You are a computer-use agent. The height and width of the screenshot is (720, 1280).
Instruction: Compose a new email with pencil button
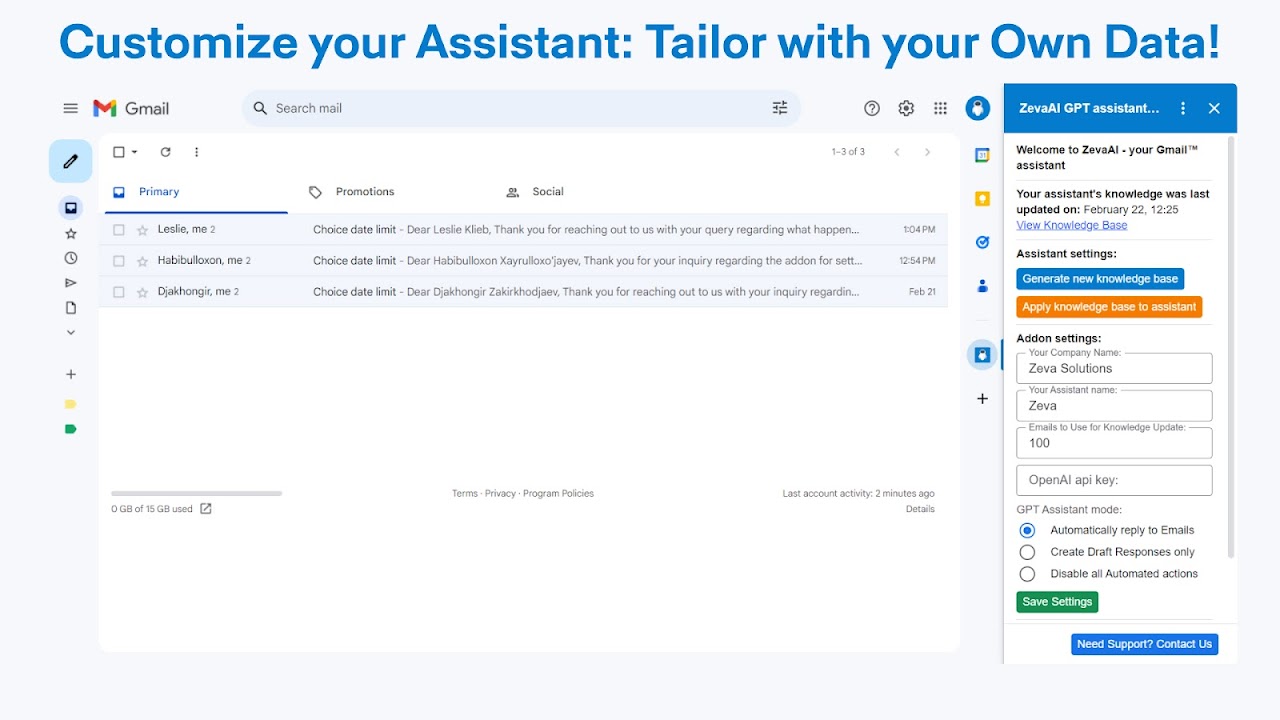tap(70, 161)
